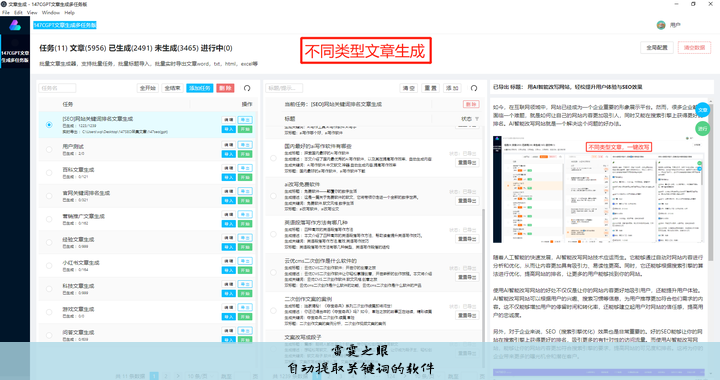Open the Help menu
This screenshot has height=380, width=720.
[x=69, y=12]
